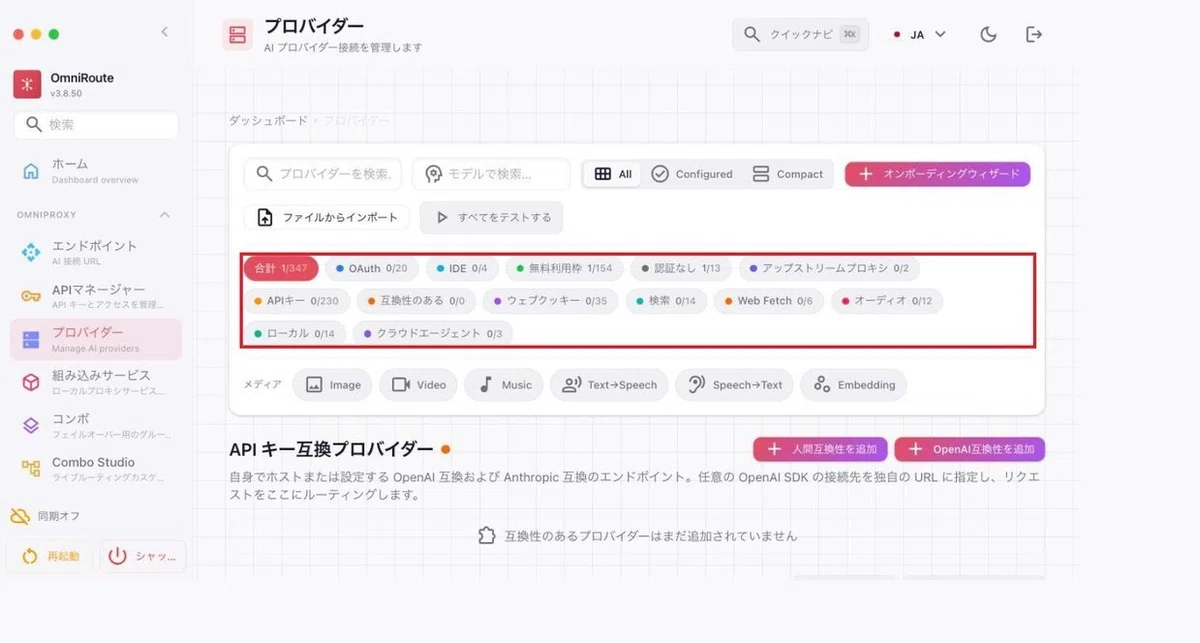Select the 検索 0/14 filter chip
The height and width of the screenshot is (643, 1200).
click(x=666, y=301)
